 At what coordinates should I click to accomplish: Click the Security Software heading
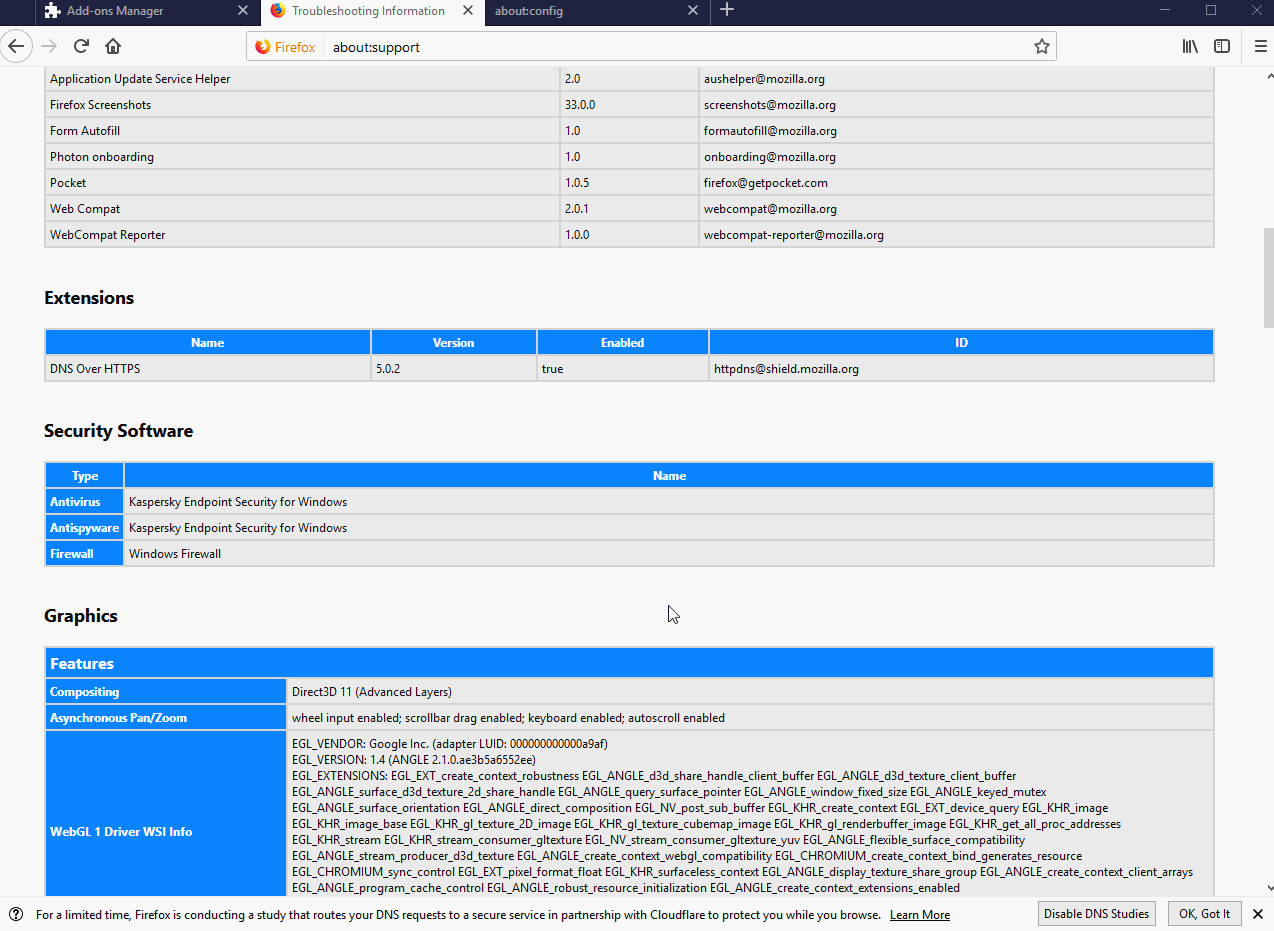pyautogui.click(x=119, y=431)
